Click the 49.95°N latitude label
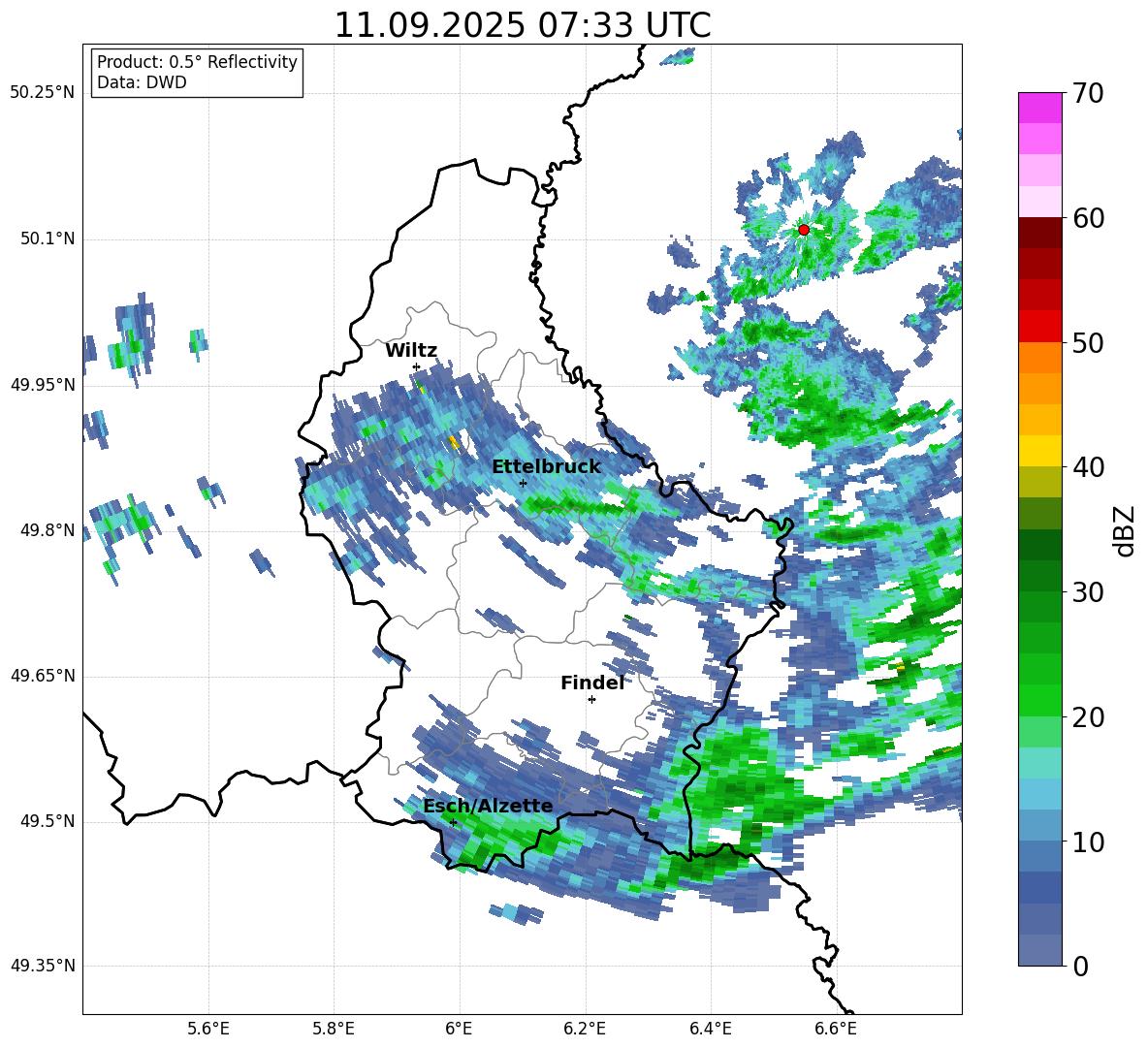 click(x=43, y=385)
